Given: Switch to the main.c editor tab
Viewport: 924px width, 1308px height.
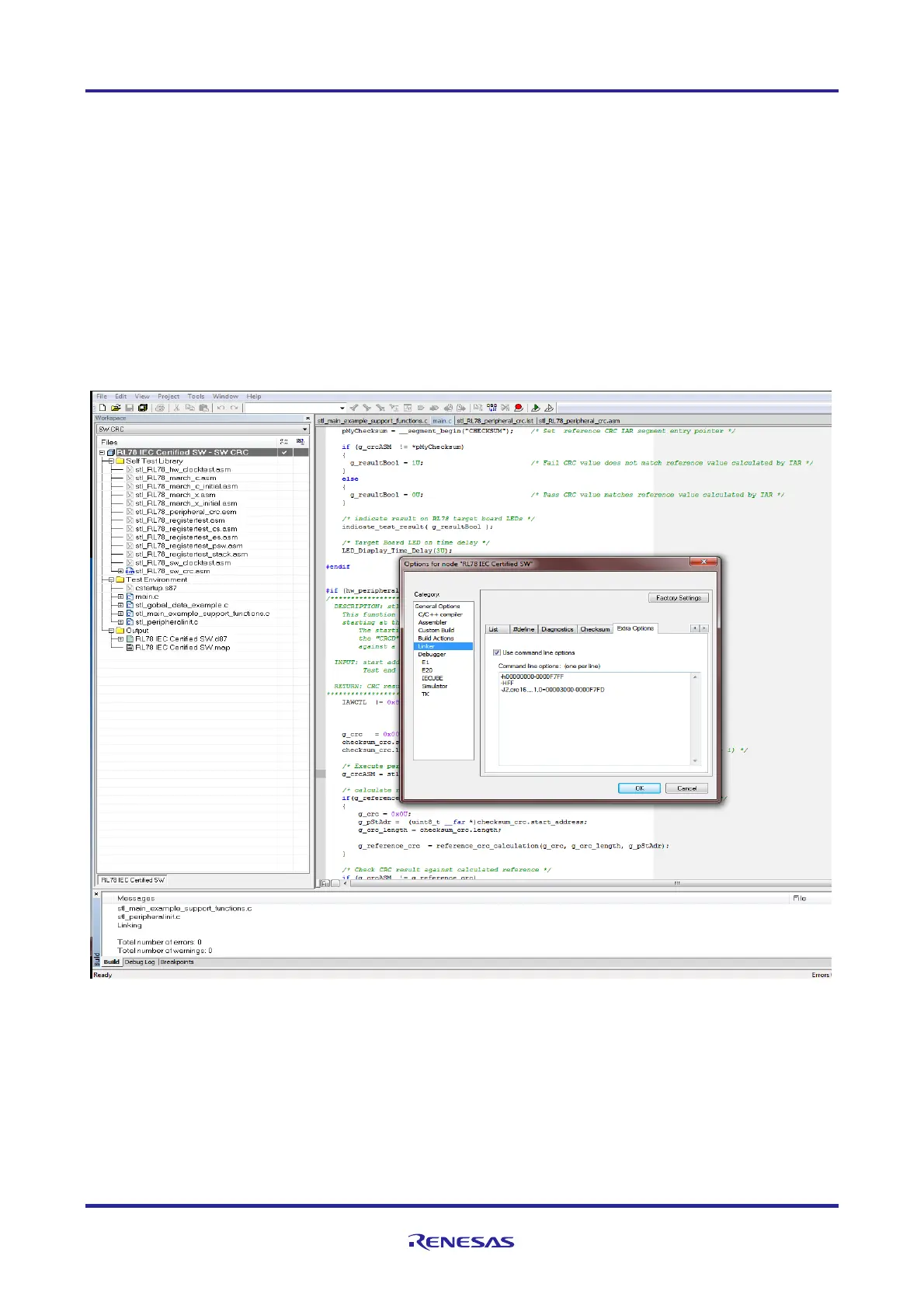Looking at the screenshot, I should [x=442, y=421].
